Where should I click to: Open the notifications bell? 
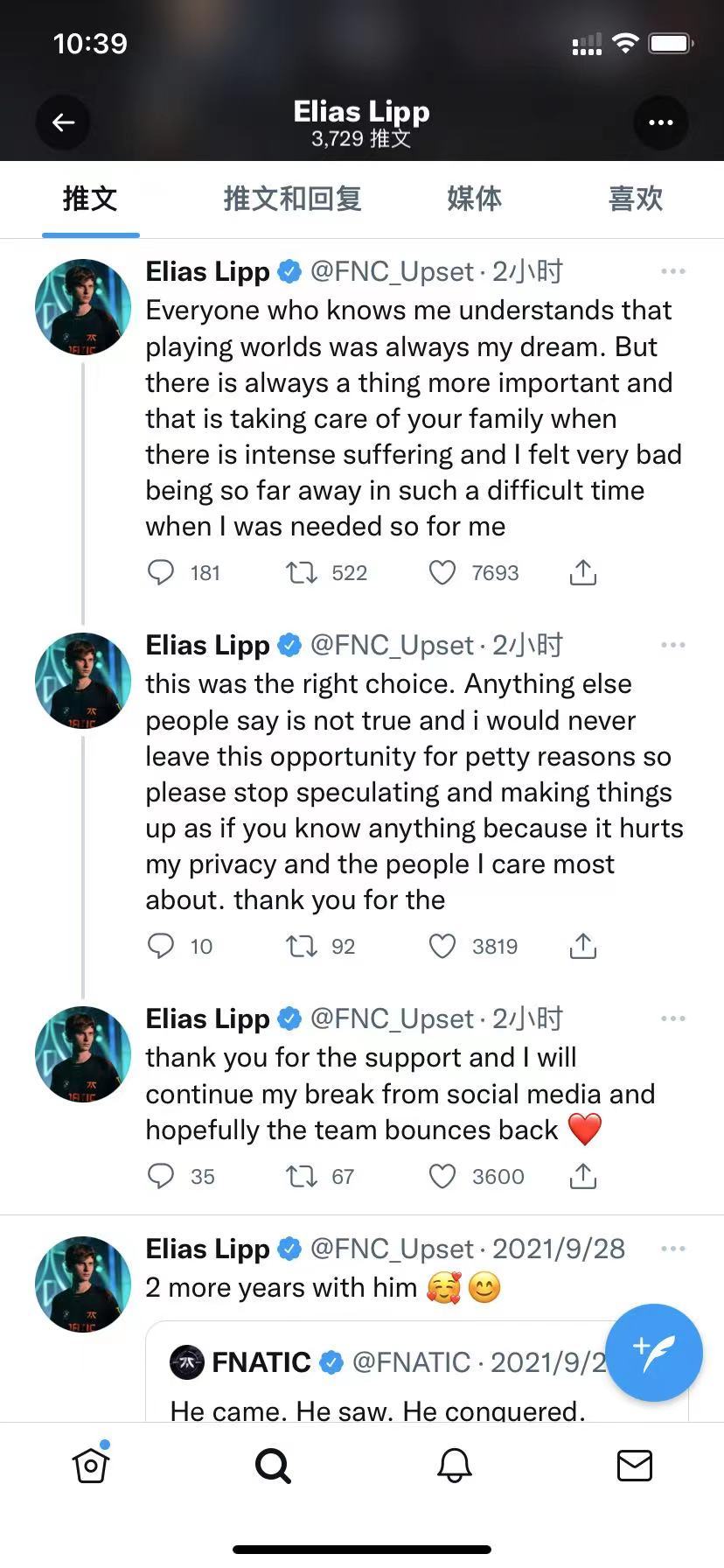pos(455,1465)
